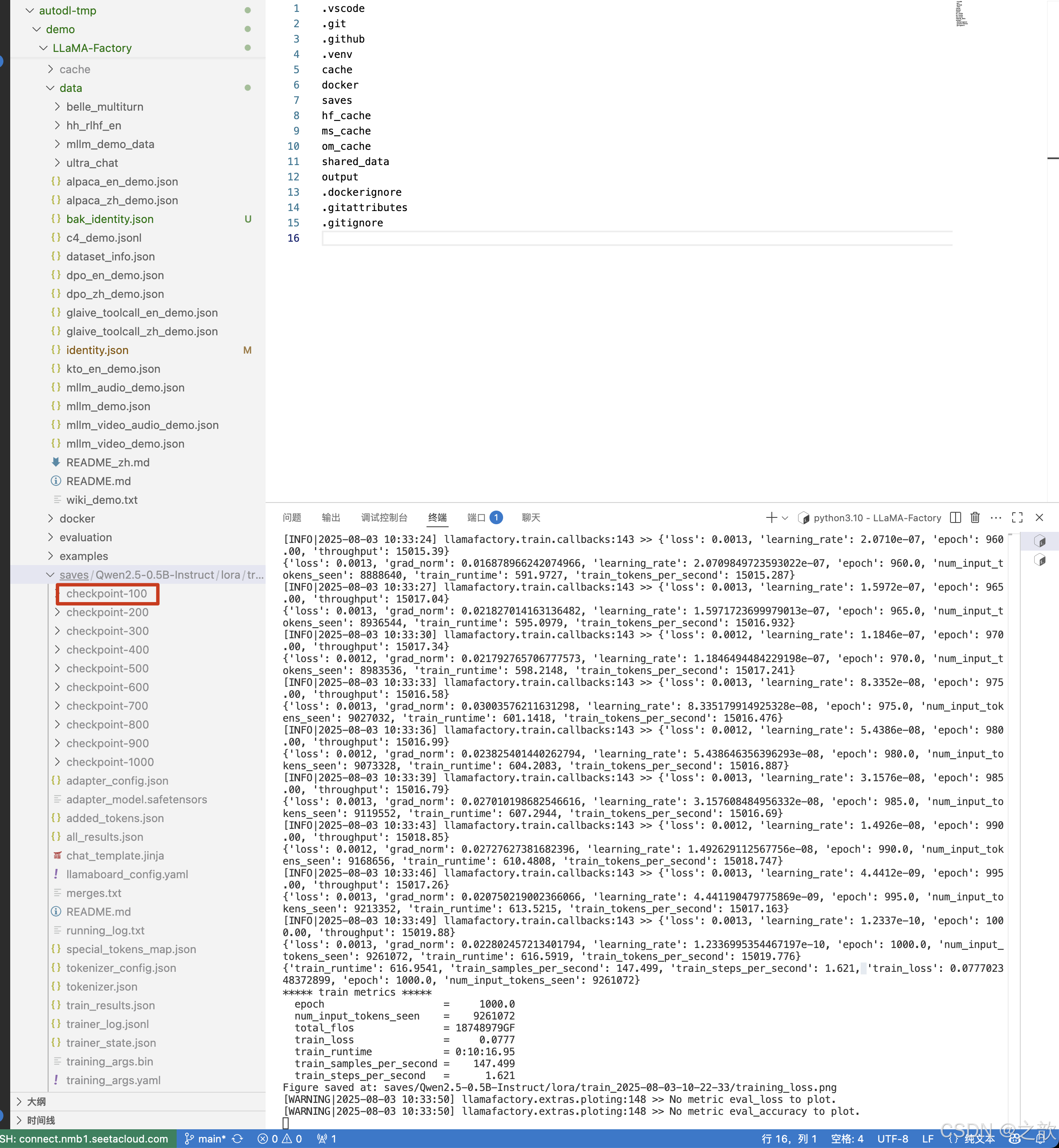This screenshot has height=1148, width=1059.
Task: Click the markdown arrow icon of README_zh.md
Action: [x=56, y=462]
